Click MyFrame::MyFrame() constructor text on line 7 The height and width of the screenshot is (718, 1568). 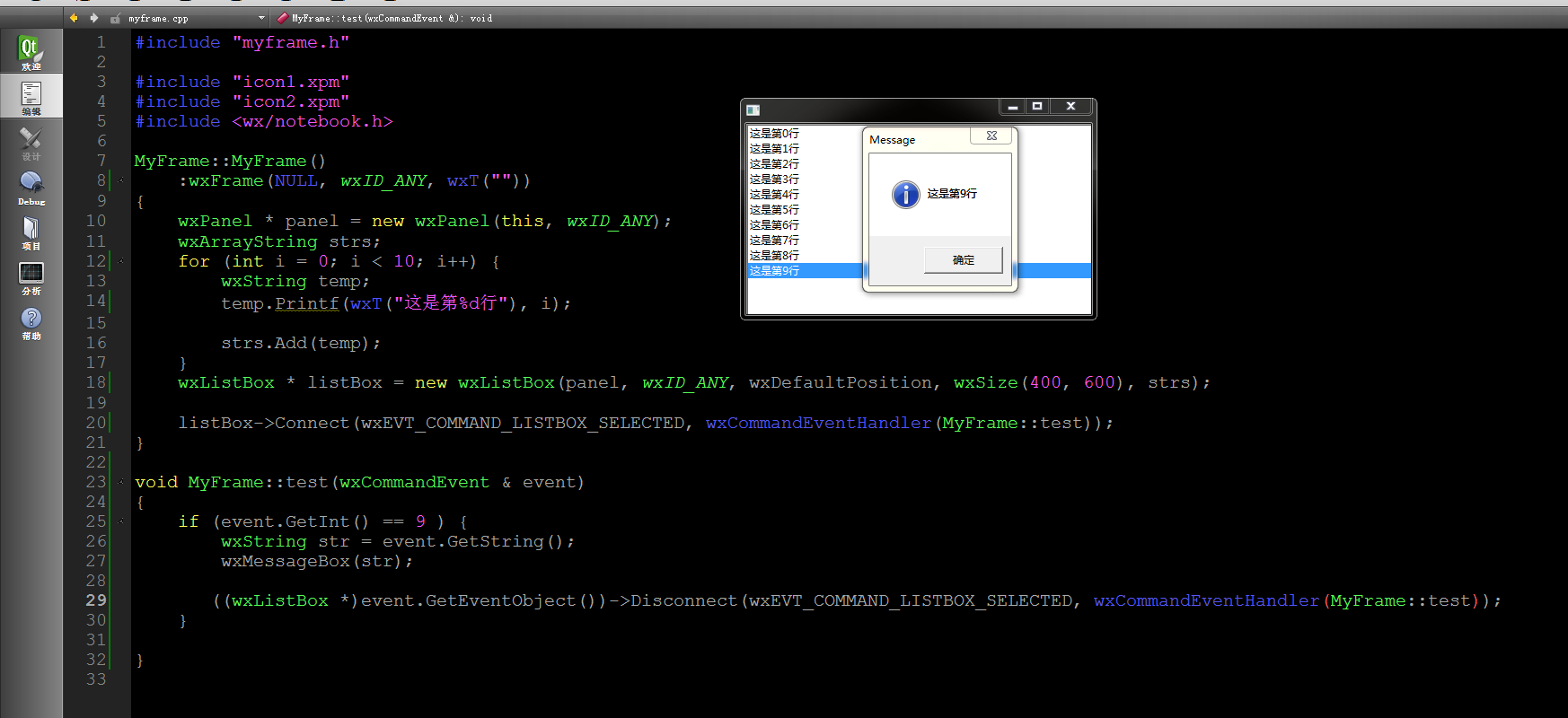(x=230, y=161)
